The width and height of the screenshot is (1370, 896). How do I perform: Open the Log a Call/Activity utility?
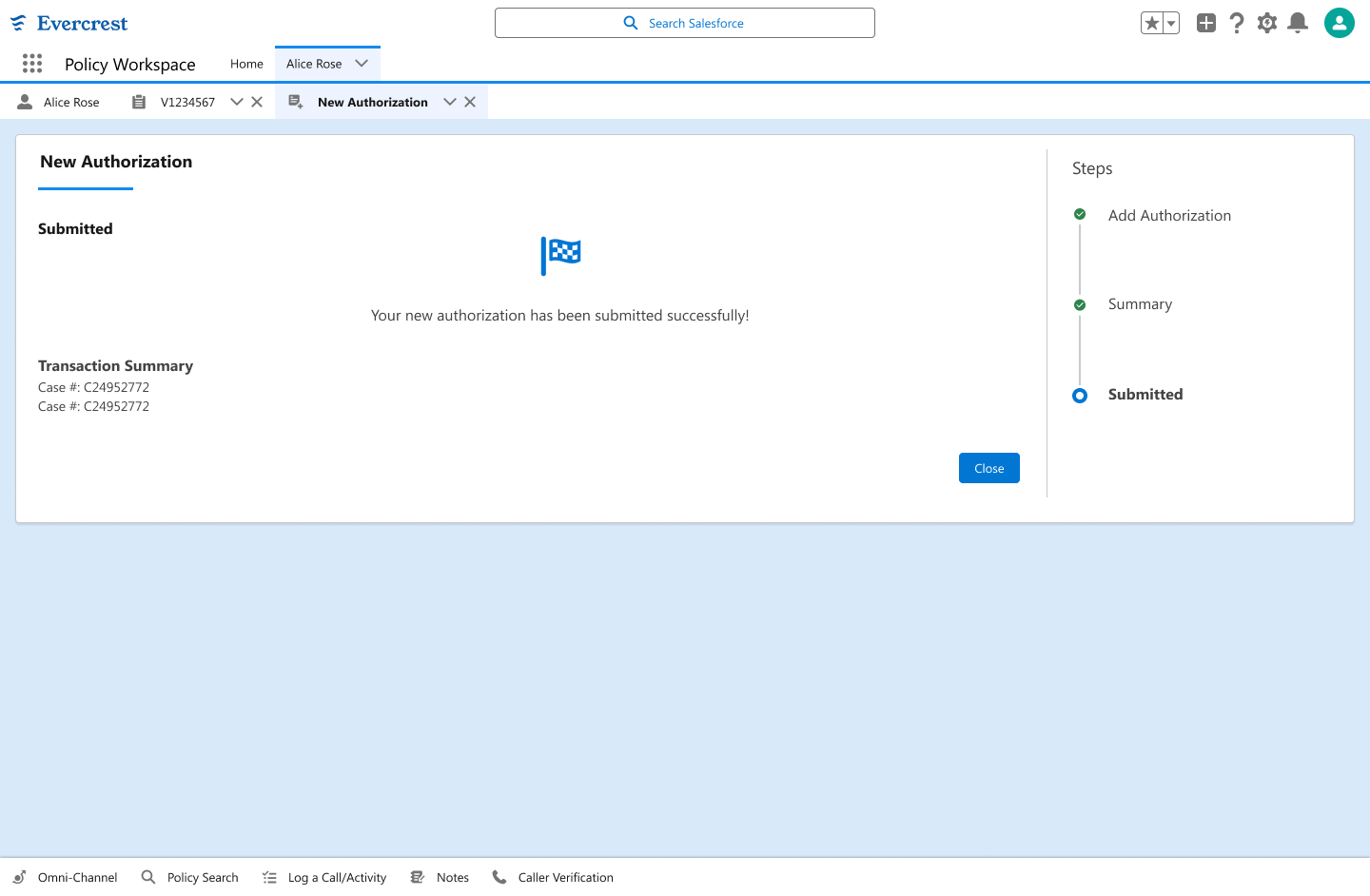323,877
